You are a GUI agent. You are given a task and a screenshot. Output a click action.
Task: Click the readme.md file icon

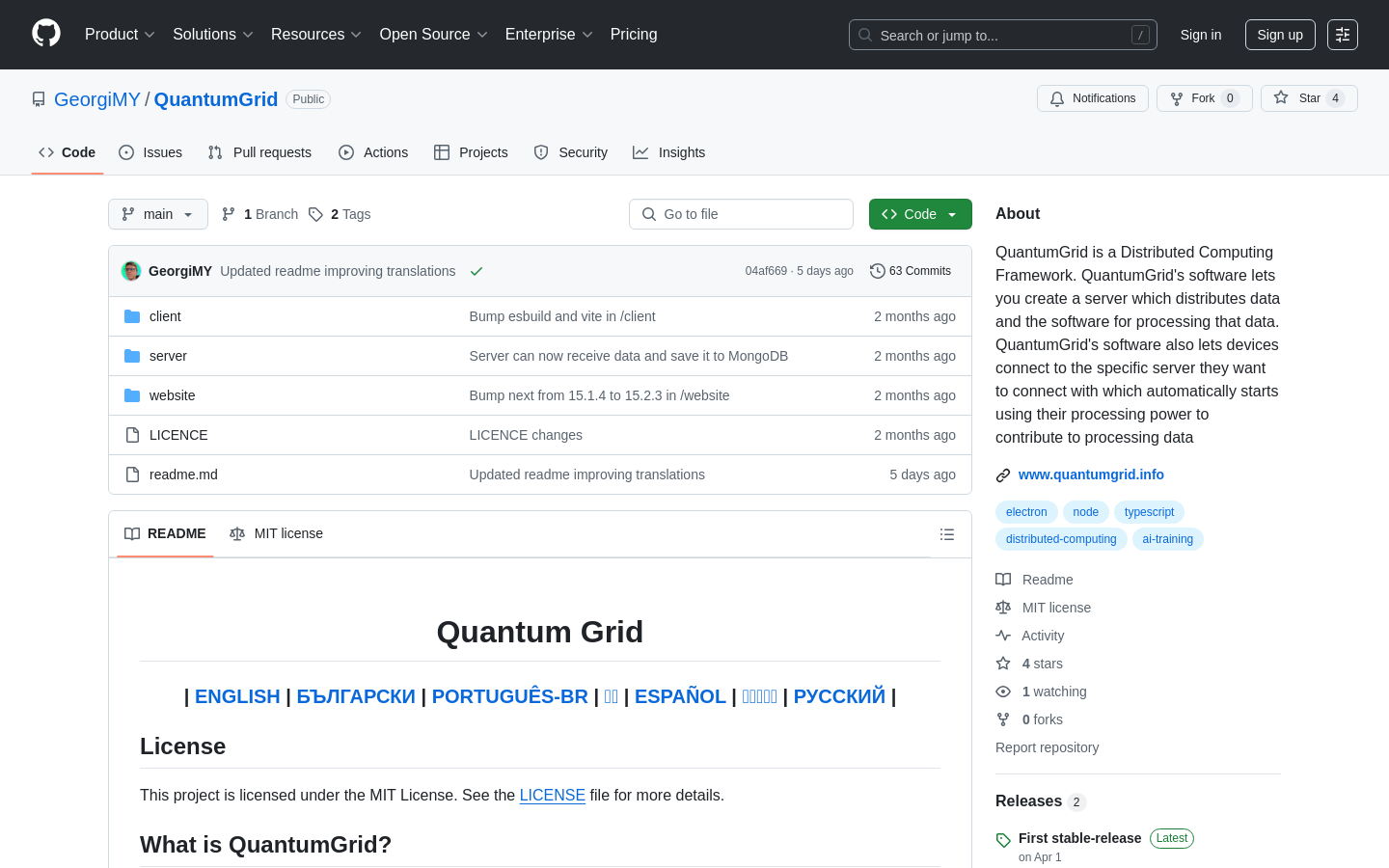[x=132, y=475]
